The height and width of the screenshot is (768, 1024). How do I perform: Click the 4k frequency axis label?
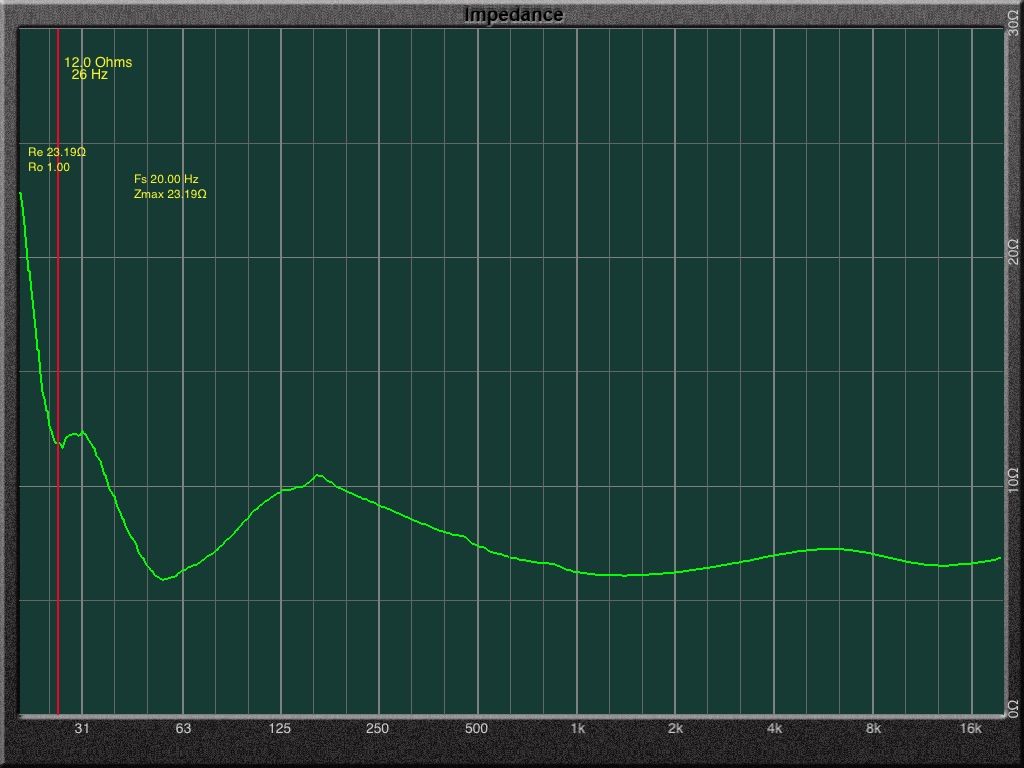click(x=774, y=728)
